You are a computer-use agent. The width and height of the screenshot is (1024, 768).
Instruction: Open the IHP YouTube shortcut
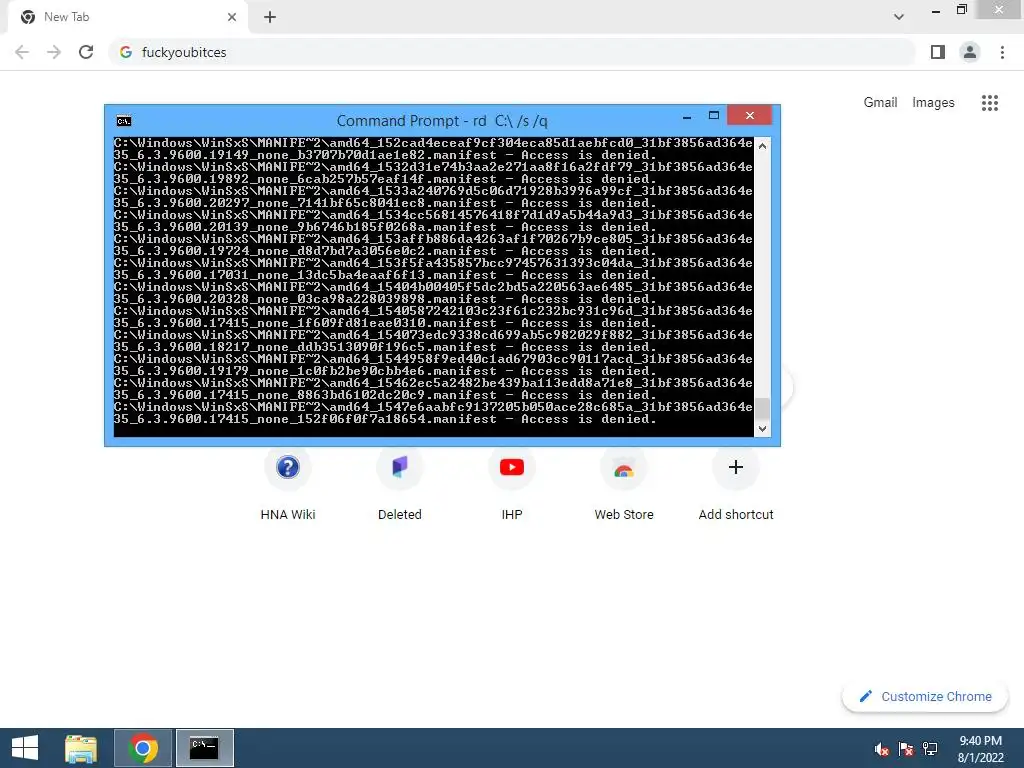(x=512, y=484)
